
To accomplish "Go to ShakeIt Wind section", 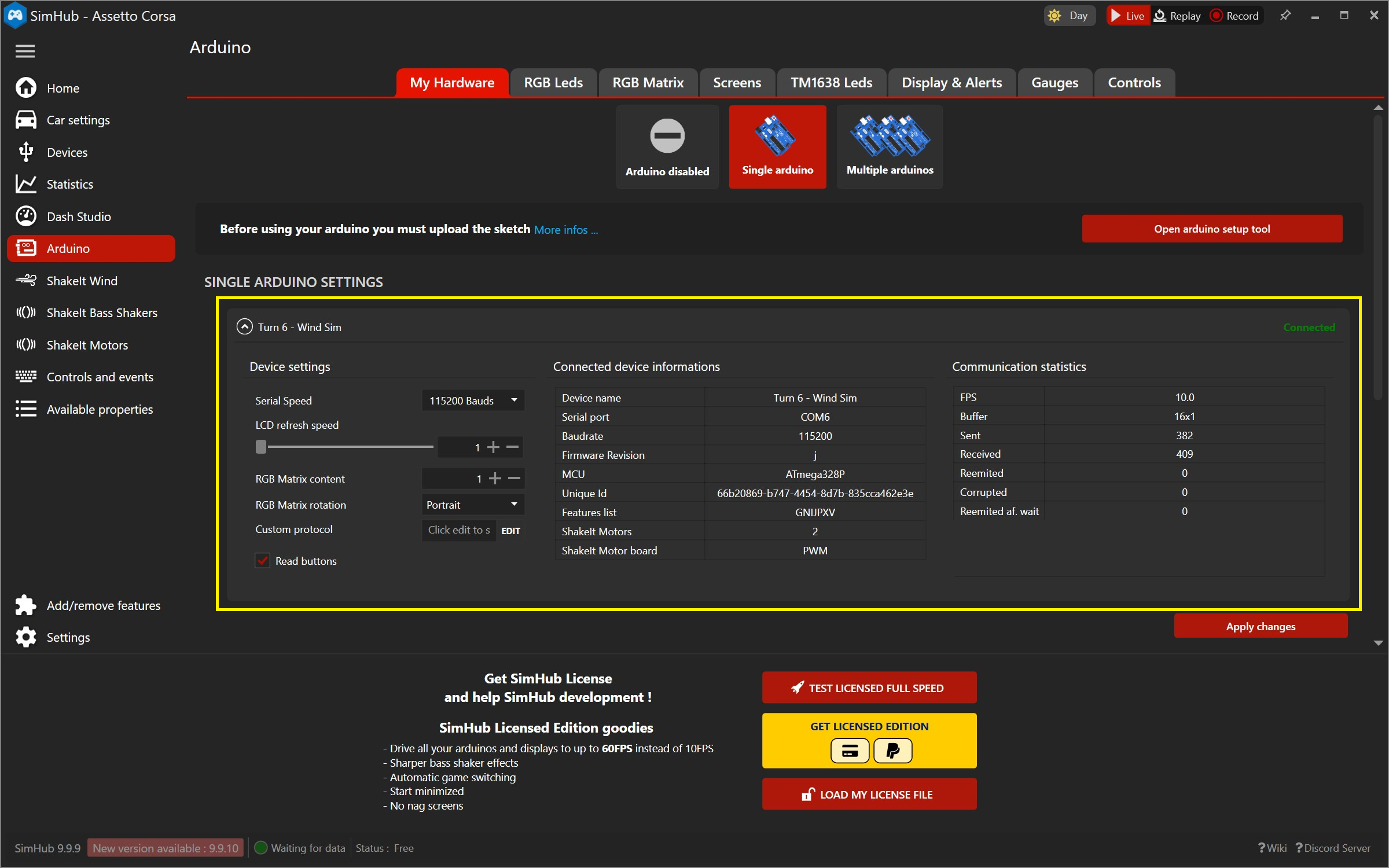I will pyautogui.click(x=82, y=281).
